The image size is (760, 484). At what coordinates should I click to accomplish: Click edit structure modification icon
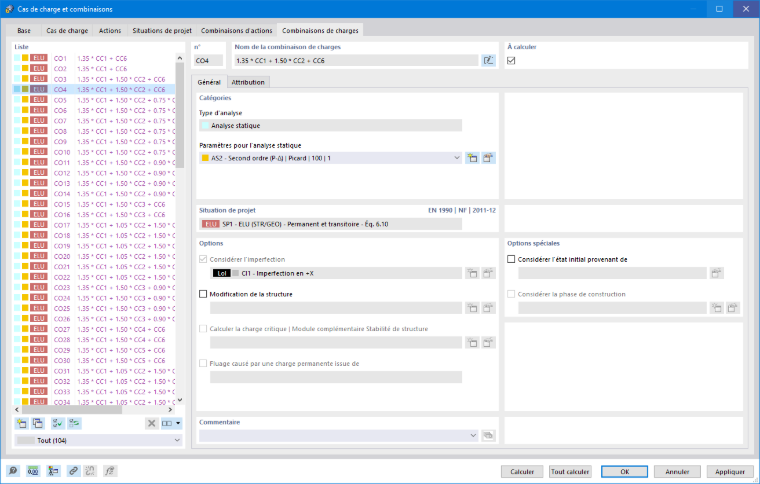click(x=488, y=308)
